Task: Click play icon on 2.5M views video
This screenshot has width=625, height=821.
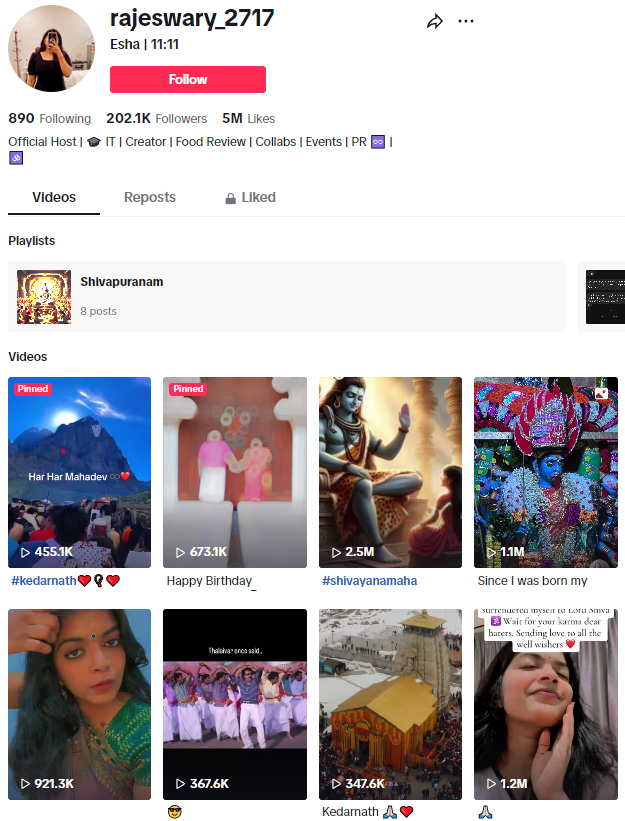Action: click(337, 552)
